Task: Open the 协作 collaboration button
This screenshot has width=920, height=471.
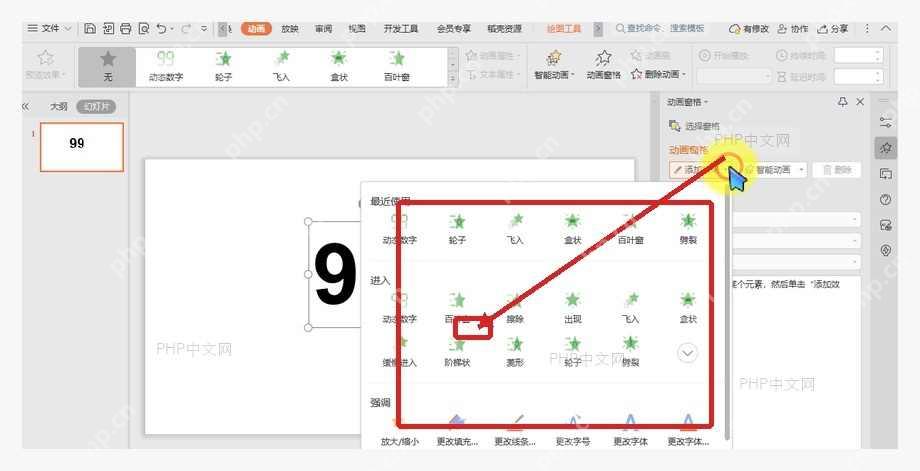Action: pos(793,28)
